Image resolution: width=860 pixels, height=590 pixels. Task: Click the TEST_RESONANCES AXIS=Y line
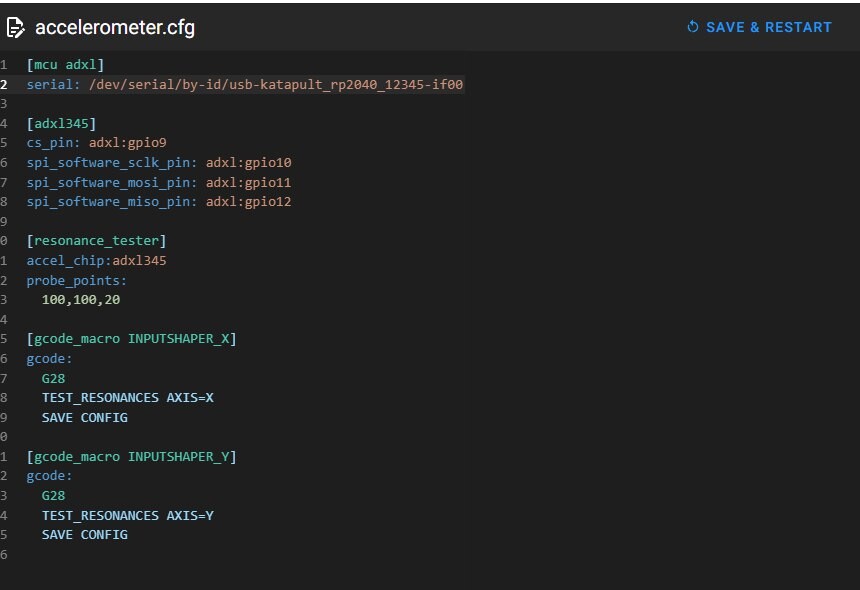128,516
